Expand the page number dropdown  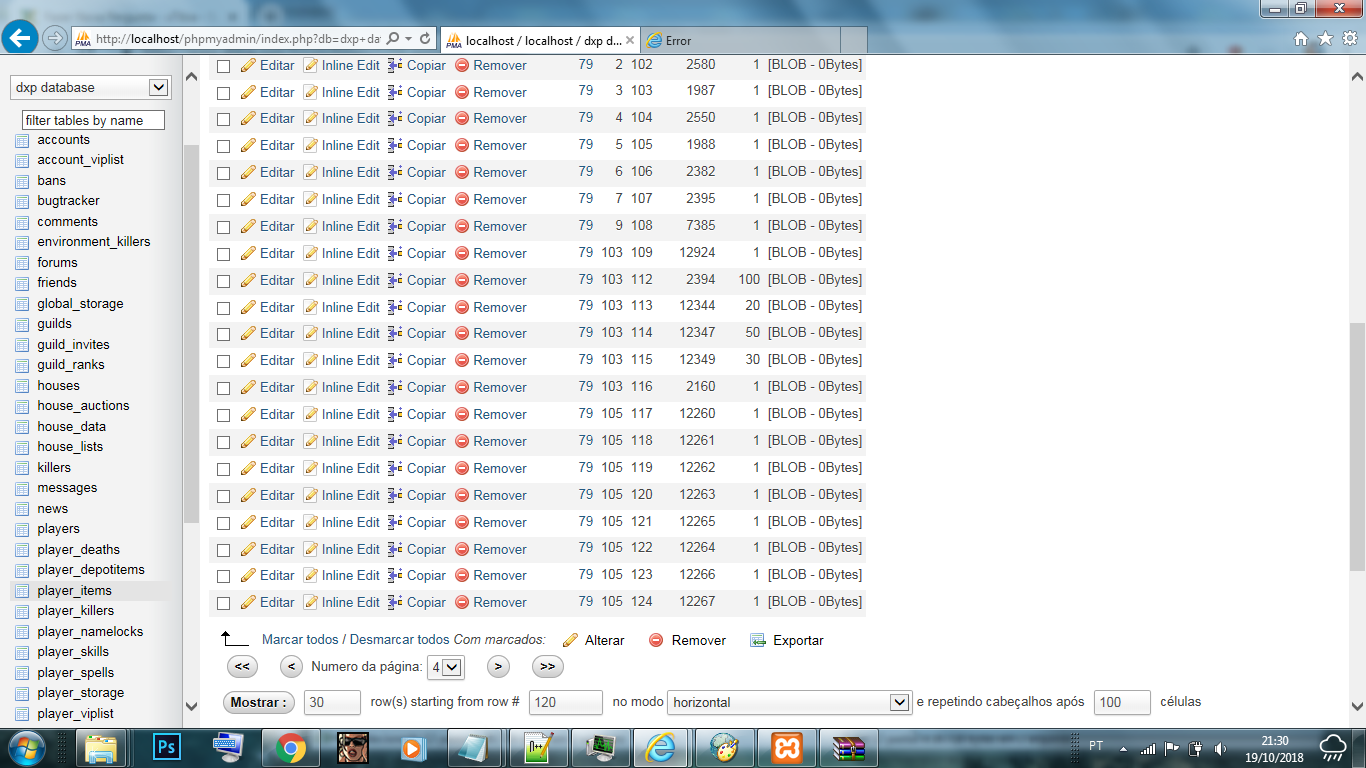click(446, 667)
